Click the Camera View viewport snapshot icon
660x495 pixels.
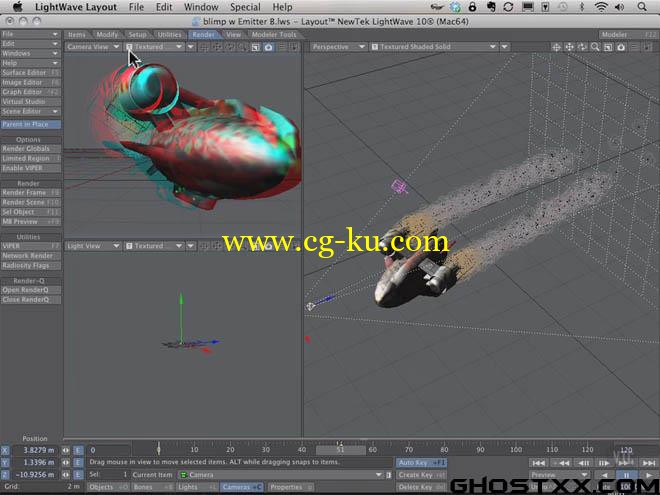pos(269,47)
